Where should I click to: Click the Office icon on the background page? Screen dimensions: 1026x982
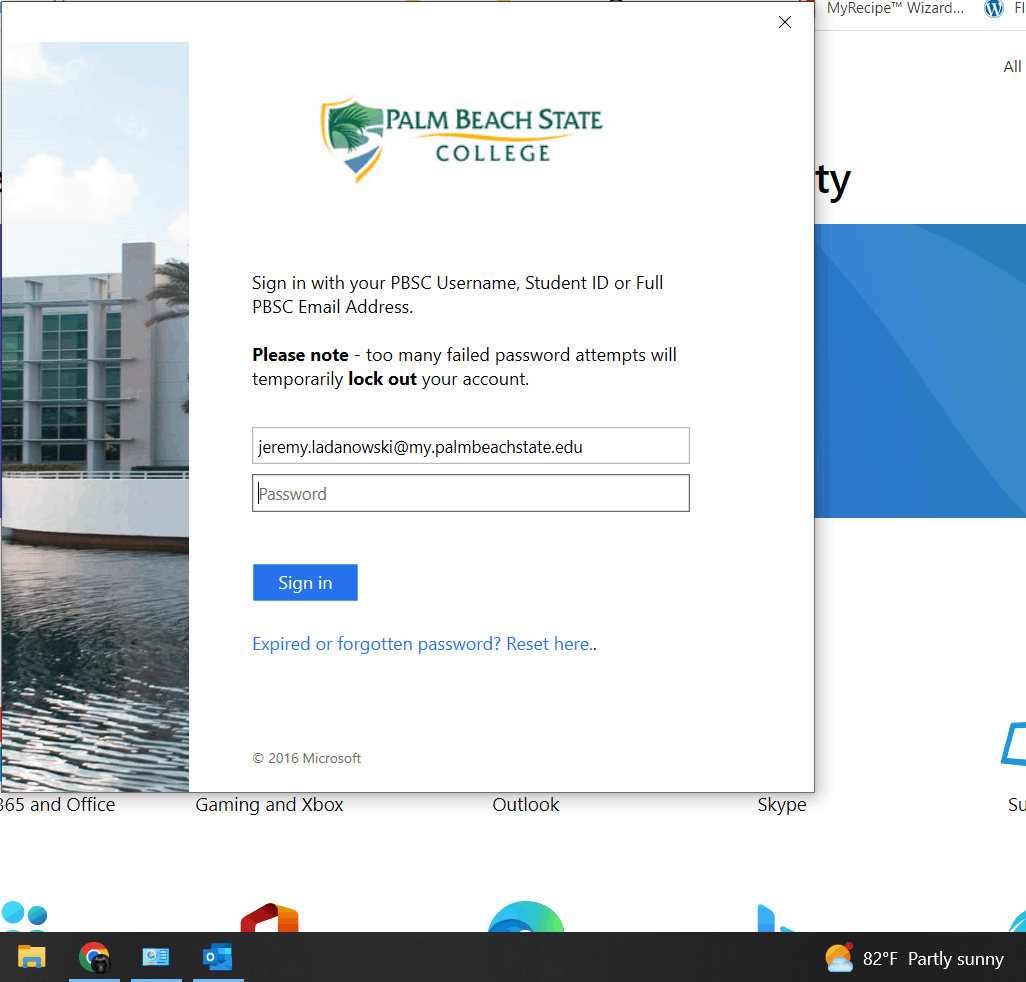pyautogui.click(x=269, y=917)
